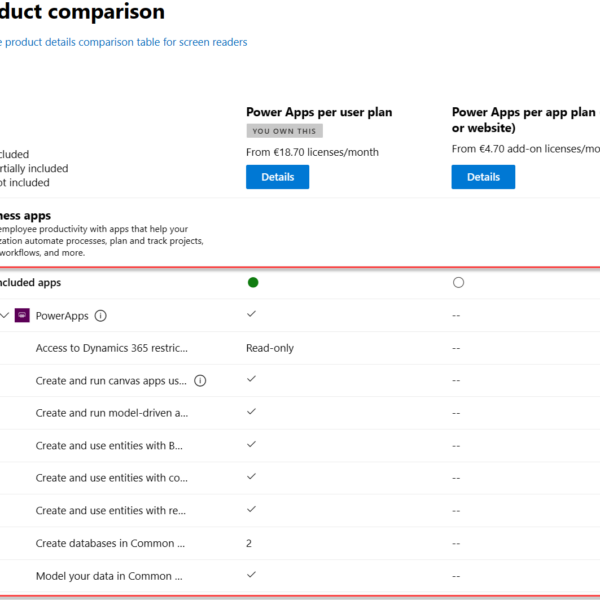Select the Access to Dynamics 365 row

point(111,348)
